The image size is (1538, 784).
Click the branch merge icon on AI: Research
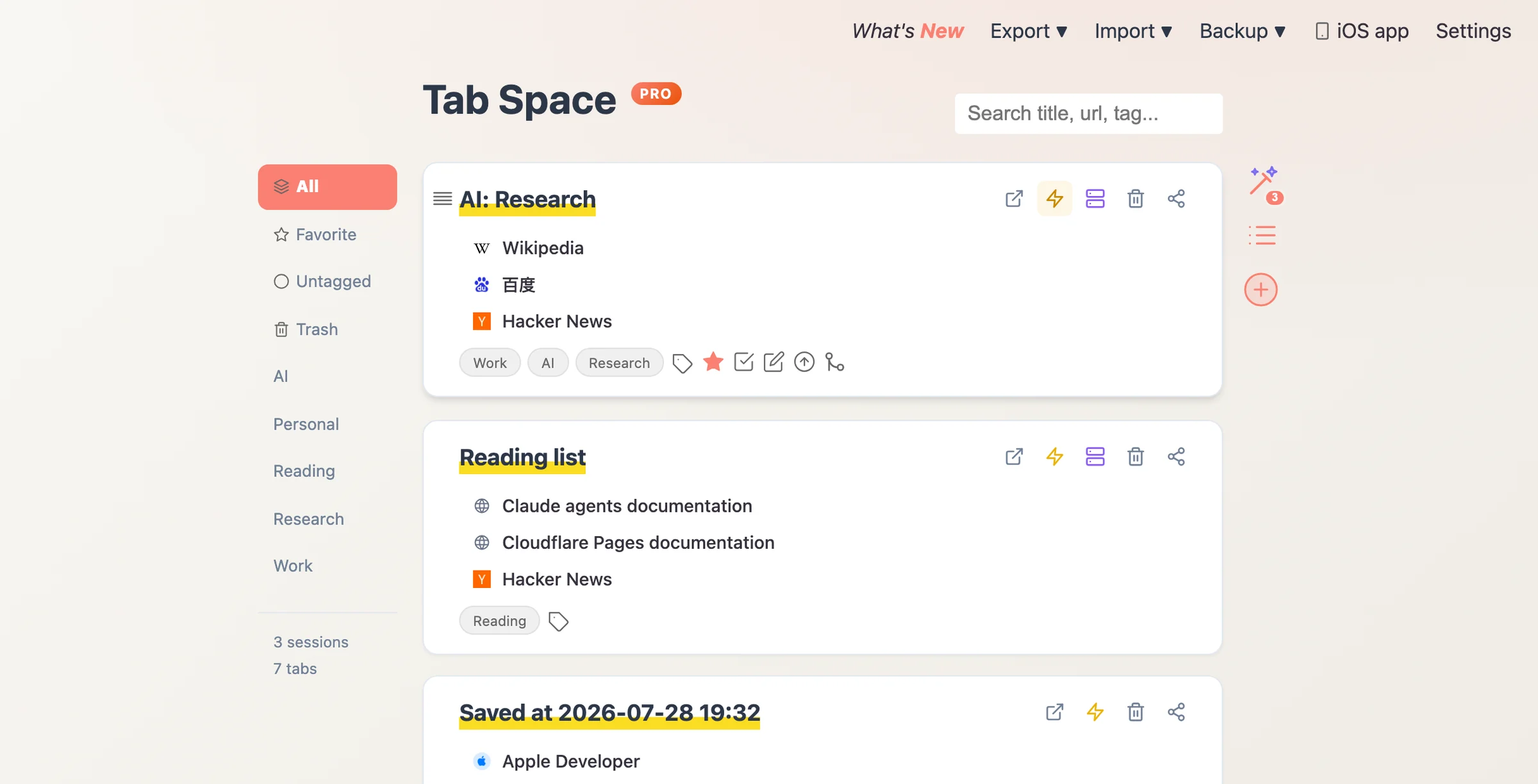point(834,362)
